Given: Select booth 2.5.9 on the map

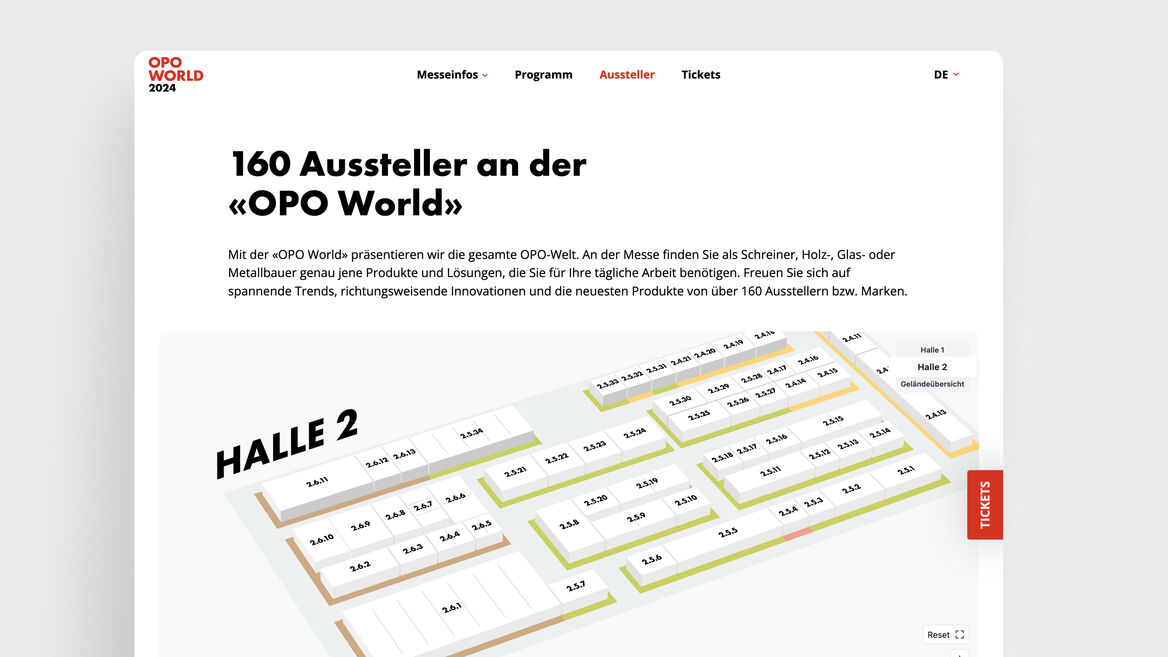Looking at the screenshot, I should 635,517.
